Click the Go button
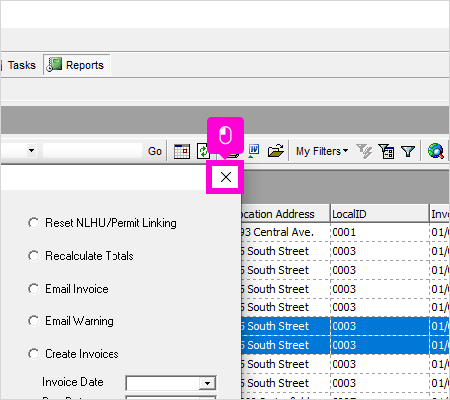Viewport: 450px width, 400px height. pyautogui.click(x=155, y=151)
